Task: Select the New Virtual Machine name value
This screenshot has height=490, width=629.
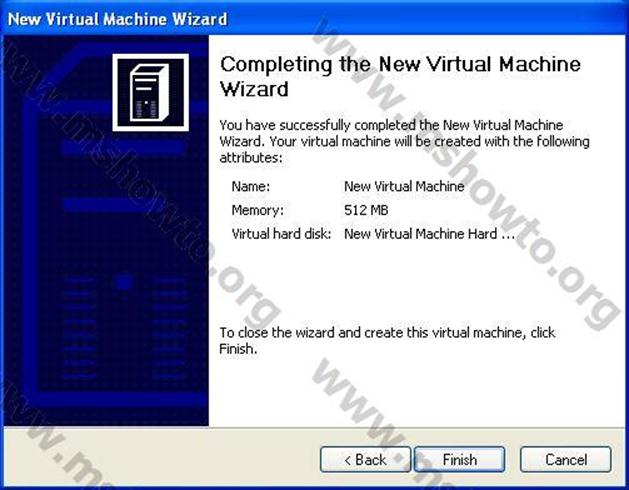Action: (x=404, y=187)
